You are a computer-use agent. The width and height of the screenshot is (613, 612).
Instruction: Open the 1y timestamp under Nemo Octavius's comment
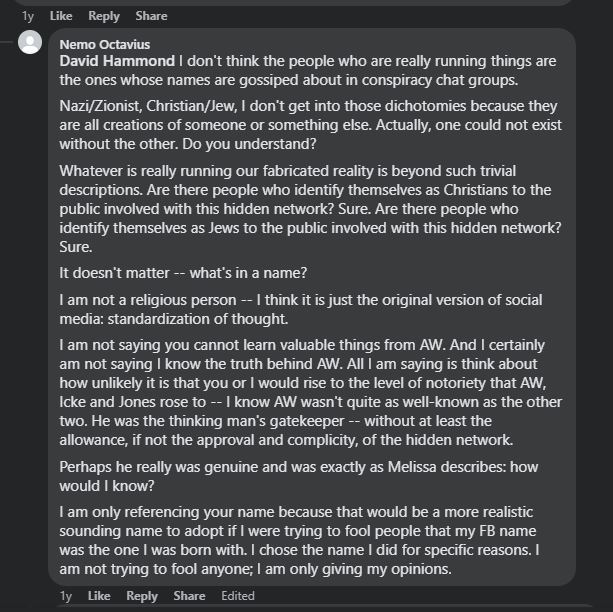pyautogui.click(x=65, y=596)
